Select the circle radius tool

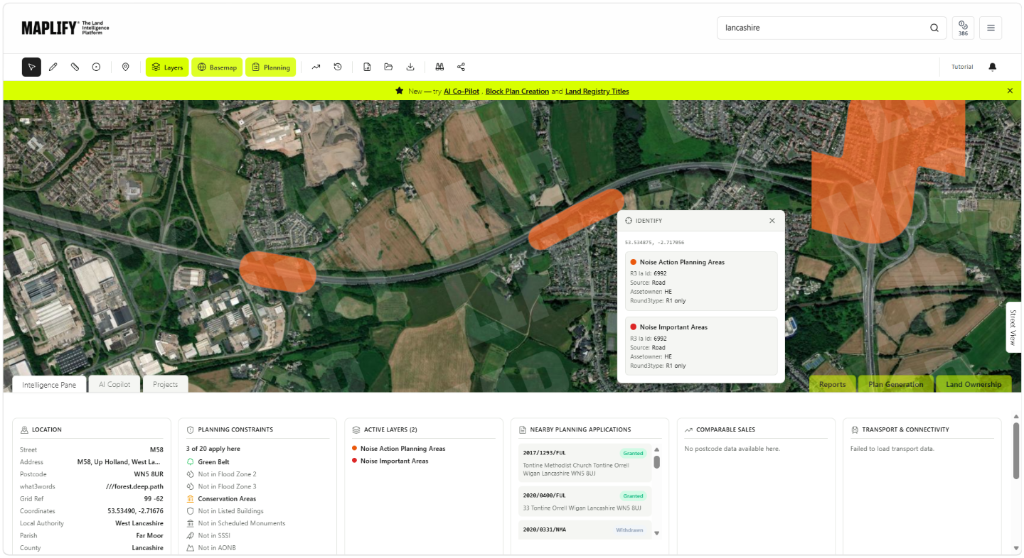[x=96, y=67]
